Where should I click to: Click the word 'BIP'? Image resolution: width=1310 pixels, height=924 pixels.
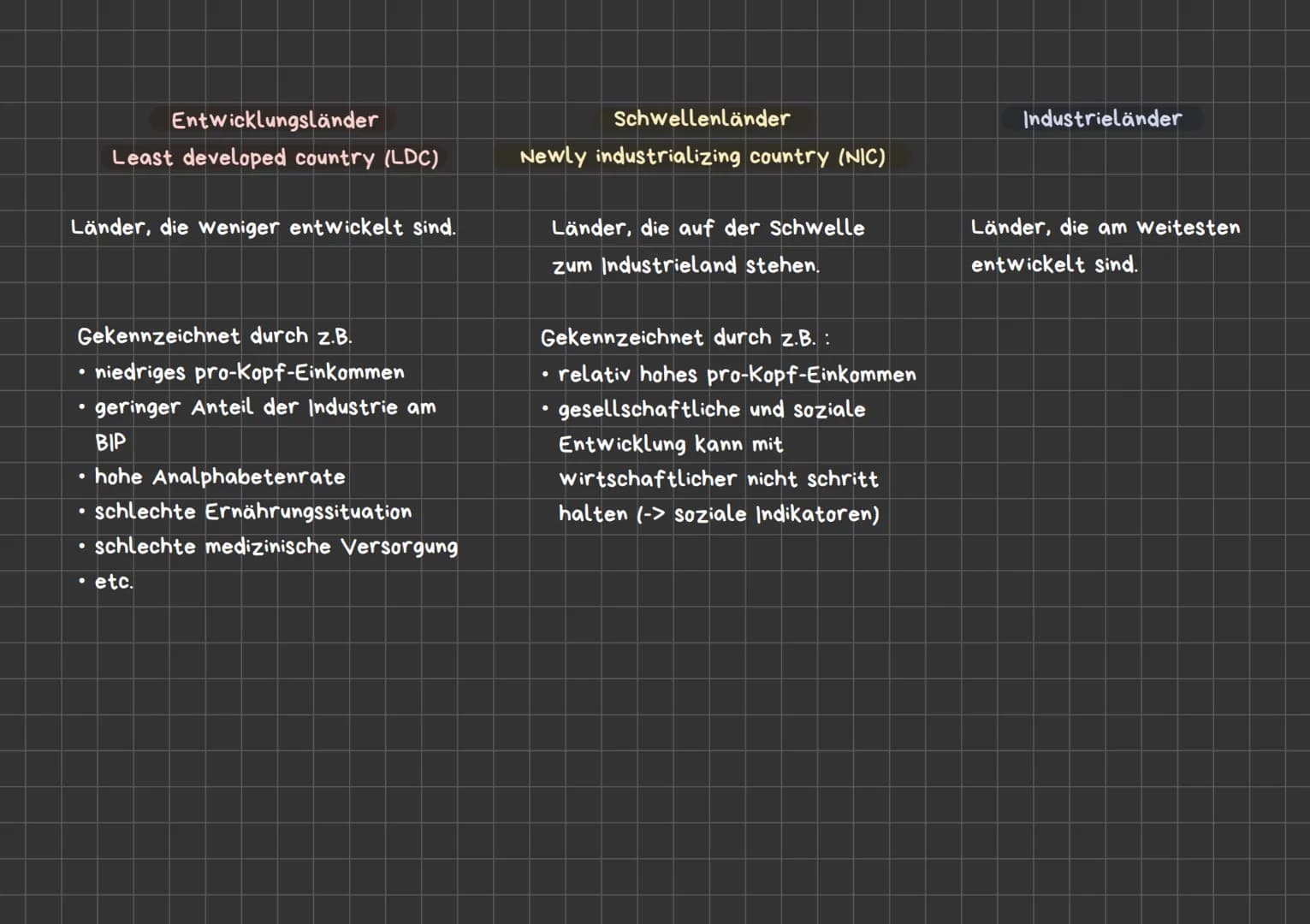(110, 442)
